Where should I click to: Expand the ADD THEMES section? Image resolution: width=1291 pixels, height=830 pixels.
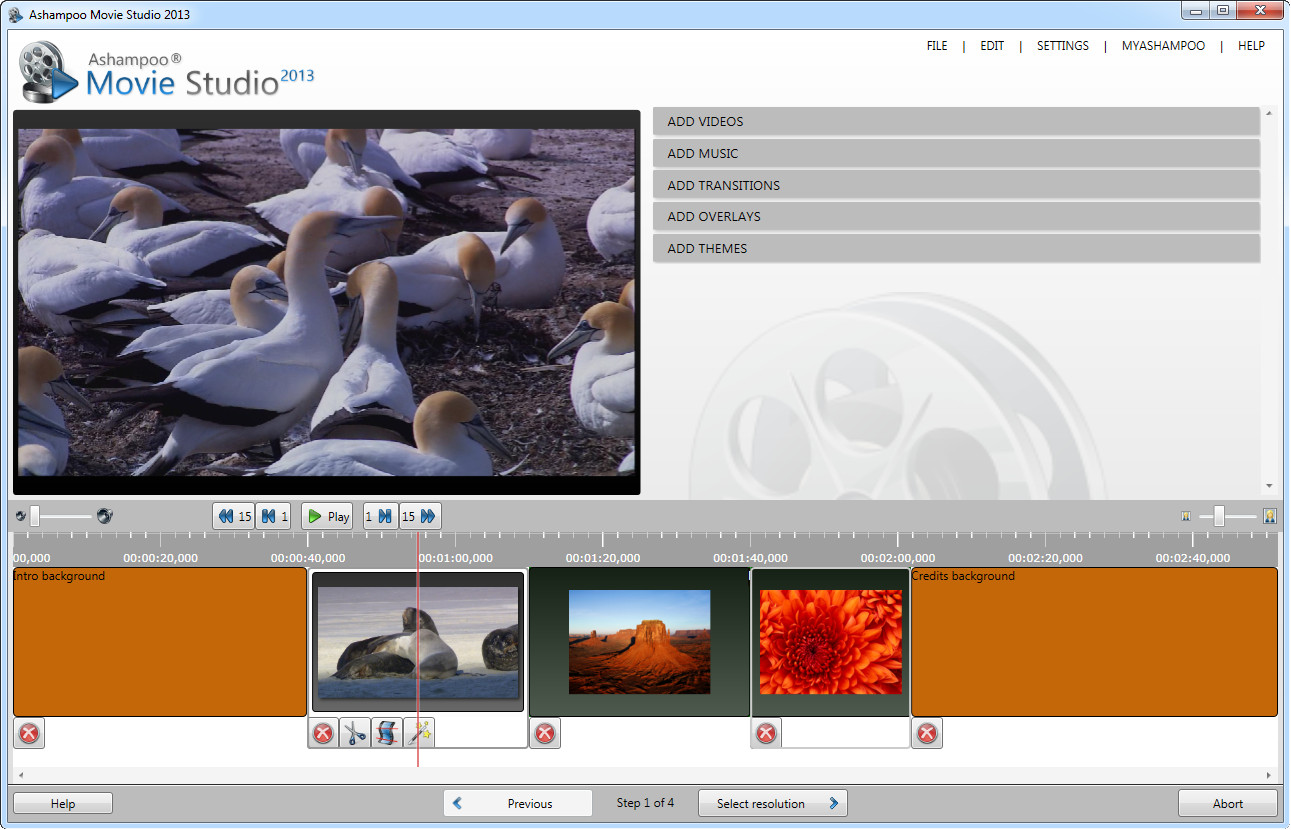coord(956,248)
